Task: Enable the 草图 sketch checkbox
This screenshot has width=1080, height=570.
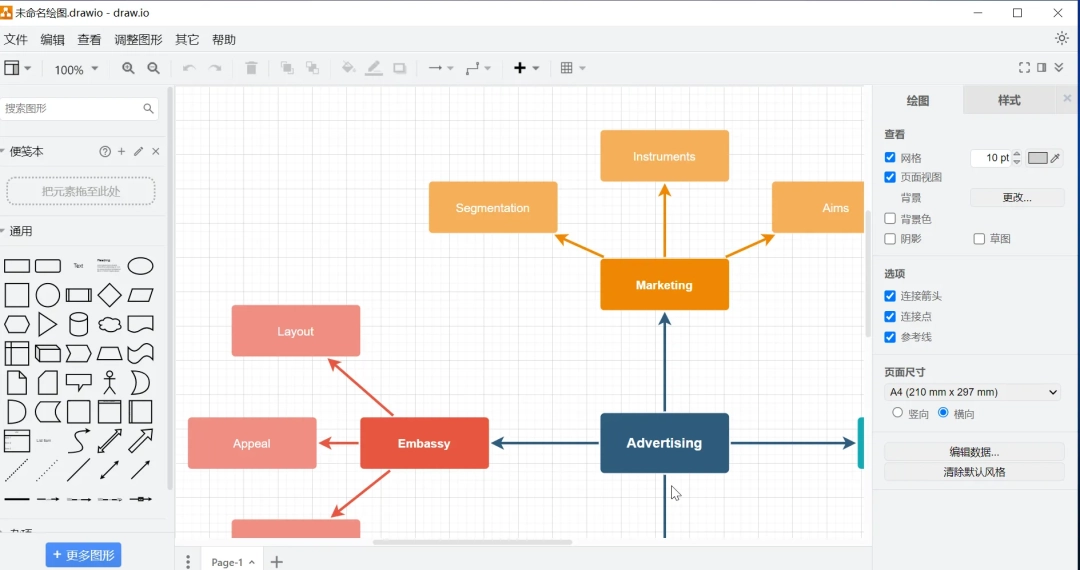Action: coord(979,239)
